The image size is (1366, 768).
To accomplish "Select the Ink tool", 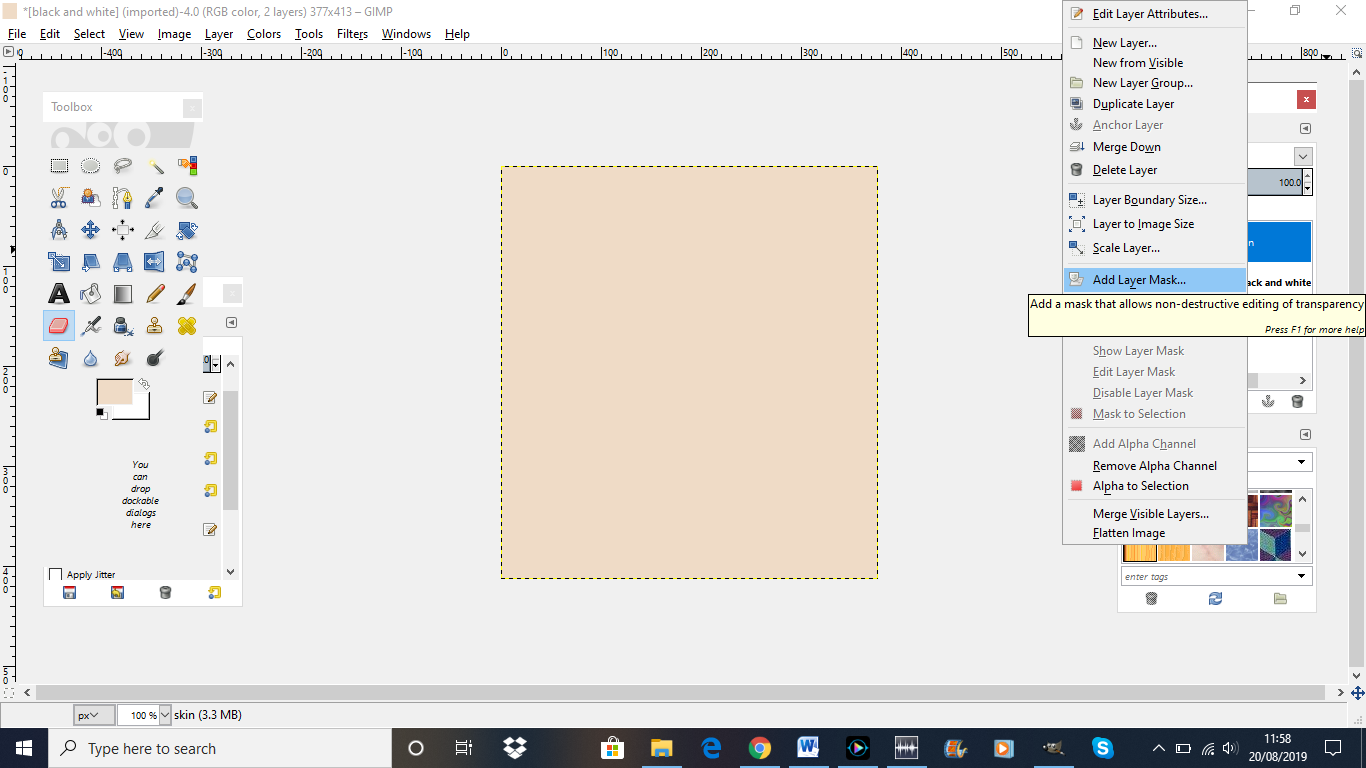I will click(122, 325).
